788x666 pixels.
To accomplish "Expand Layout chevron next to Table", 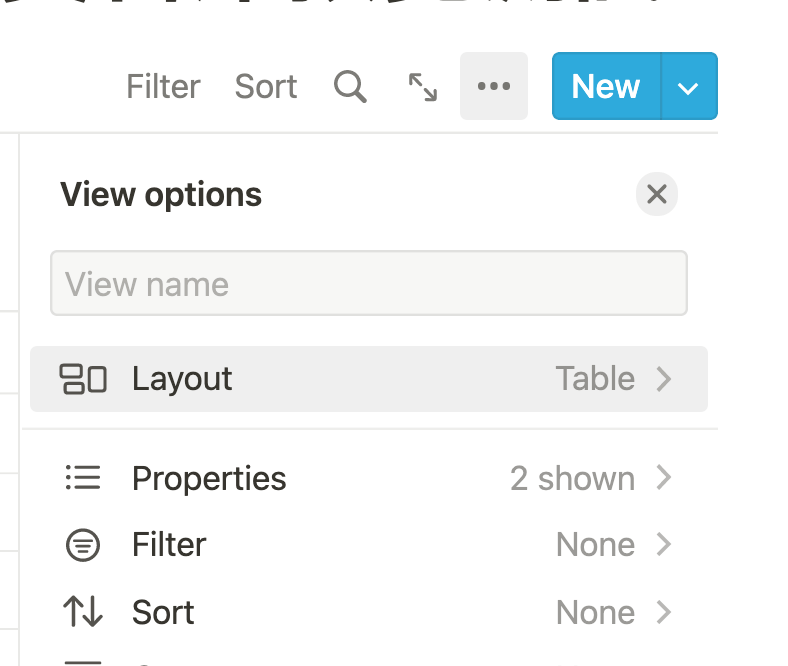I will (664, 379).
